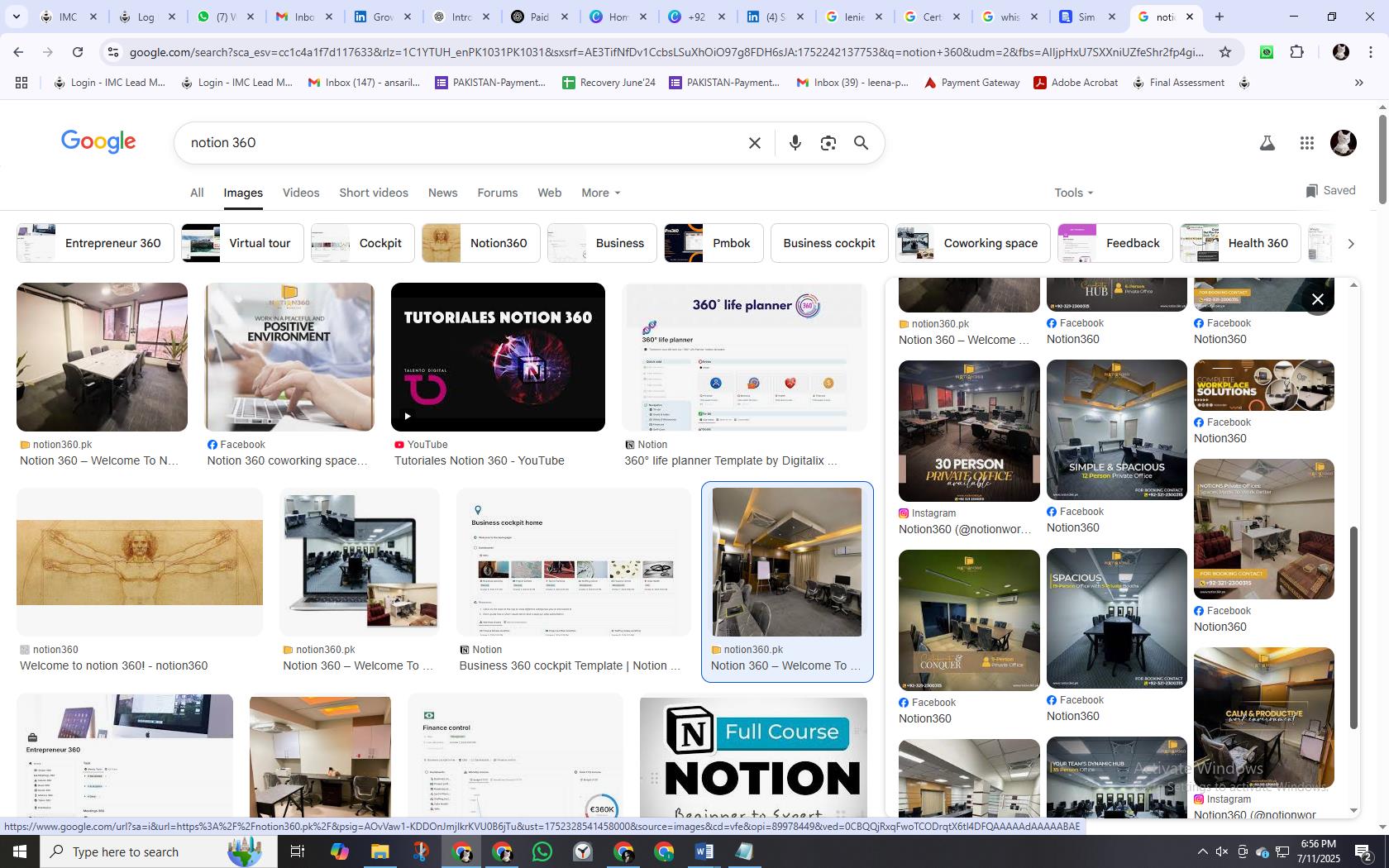Screen dimensions: 1389x868
Task: Reload the current page
Action: pos(78,52)
